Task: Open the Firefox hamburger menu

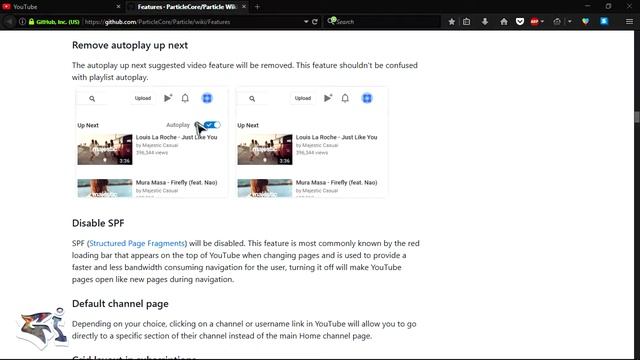Action: pos(629,22)
